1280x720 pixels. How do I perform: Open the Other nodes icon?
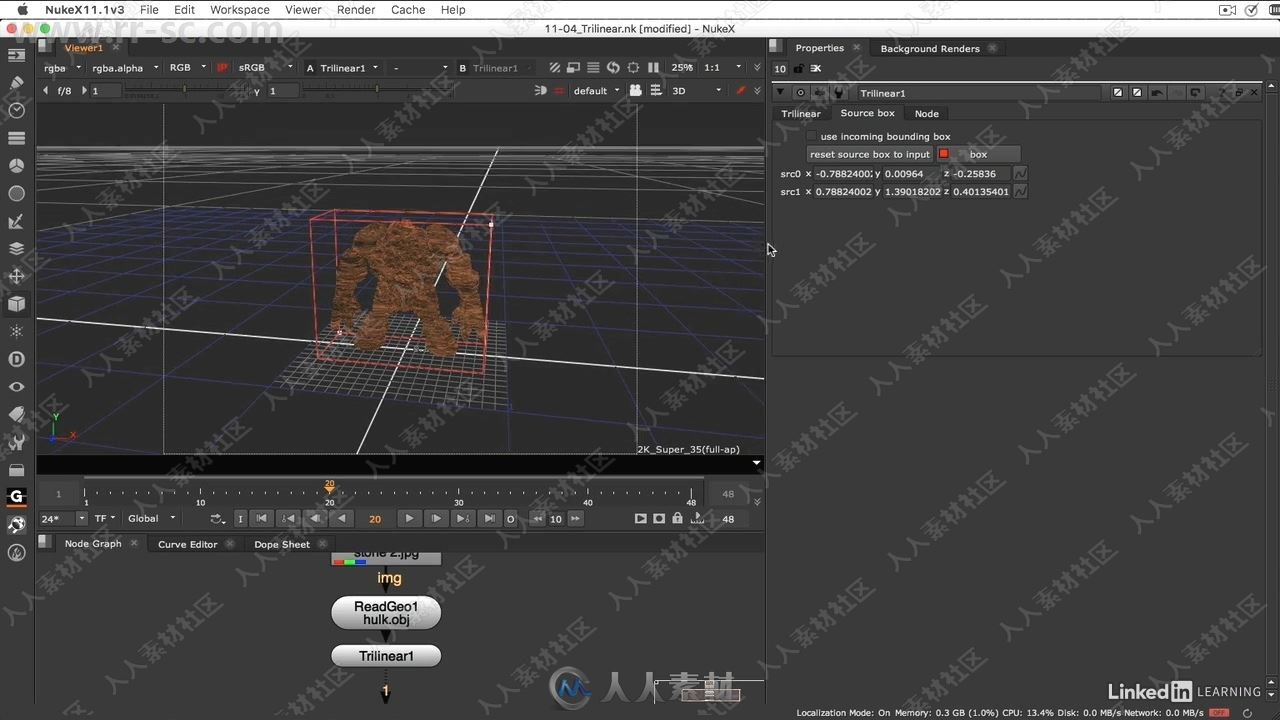tap(16, 469)
